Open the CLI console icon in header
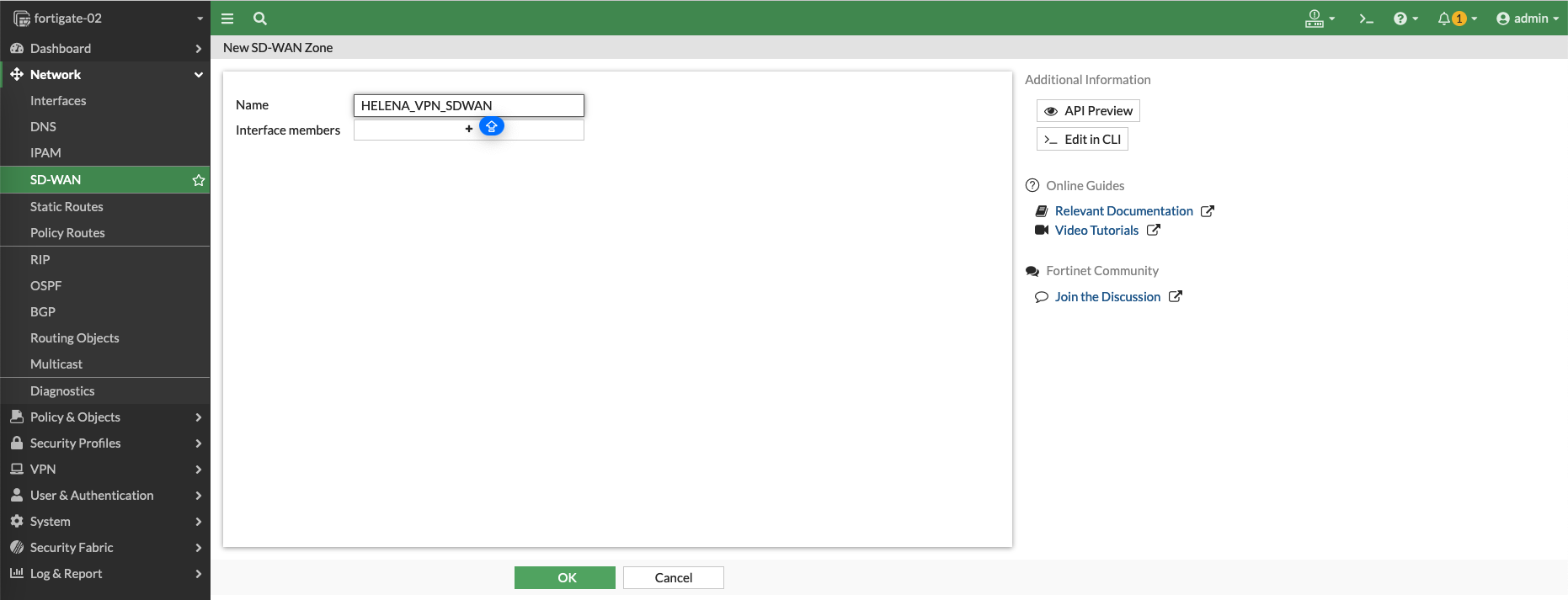This screenshot has width=1568, height=600. 1366,19
